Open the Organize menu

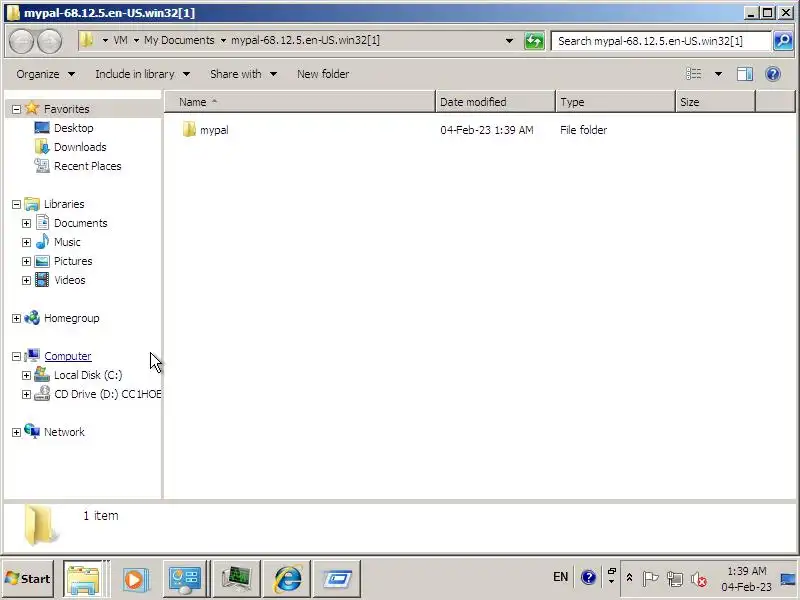coord(45,74)
